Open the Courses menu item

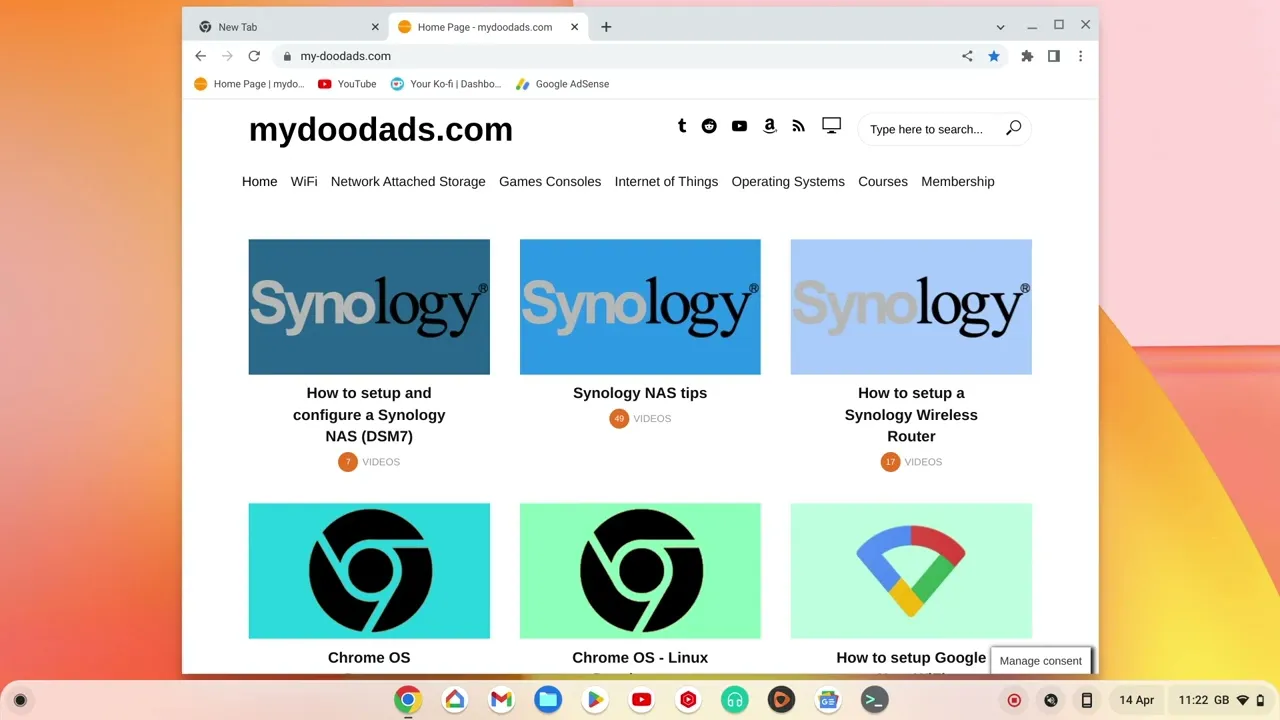[x=883, y=181]
